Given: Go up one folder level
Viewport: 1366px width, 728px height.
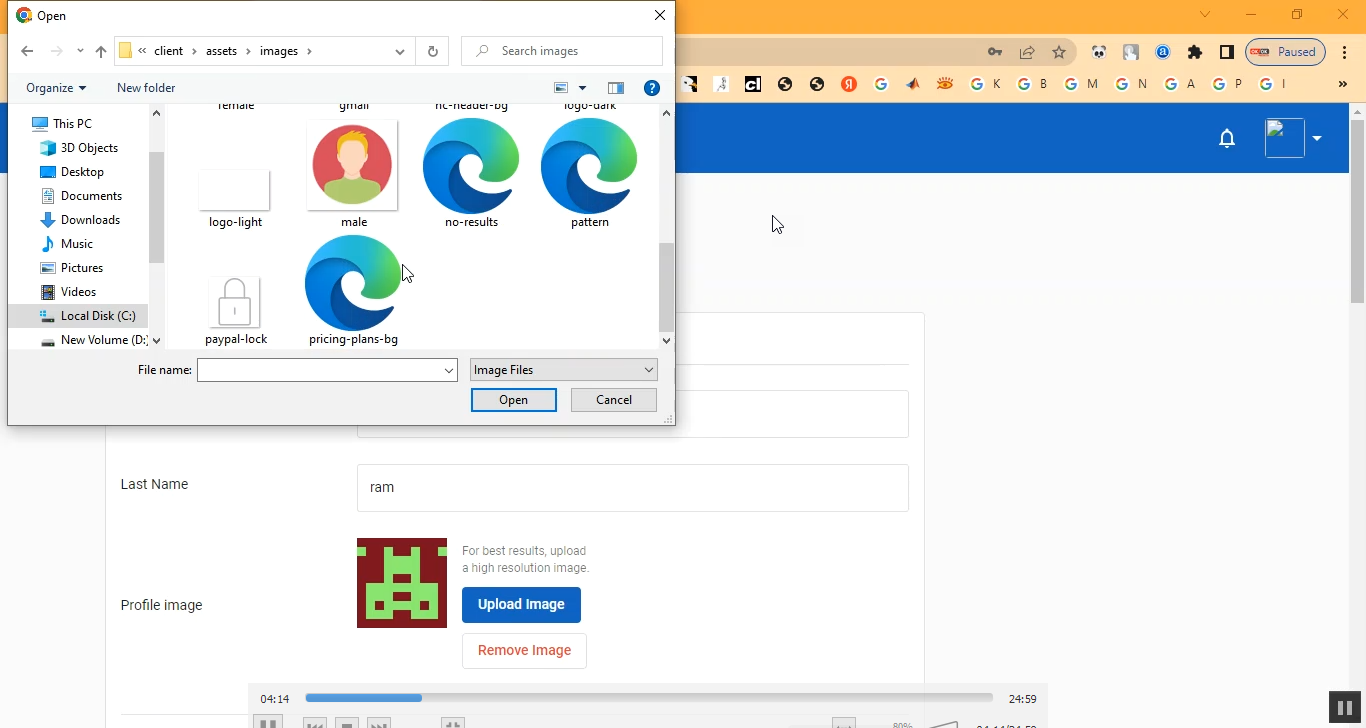Looking at the screenshot, I should 101,51.
